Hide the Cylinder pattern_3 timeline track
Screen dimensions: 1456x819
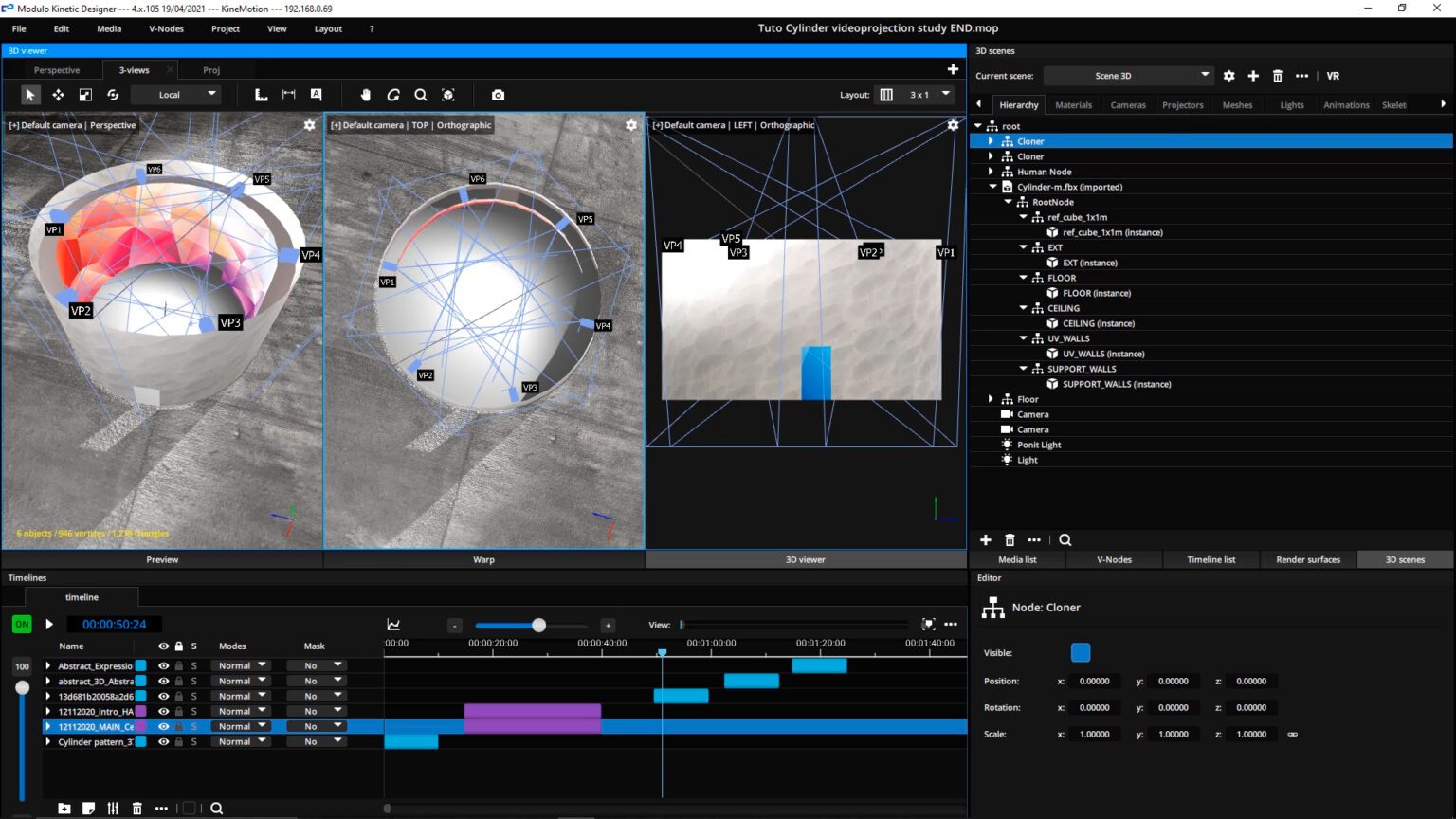[x=163, y=741]
